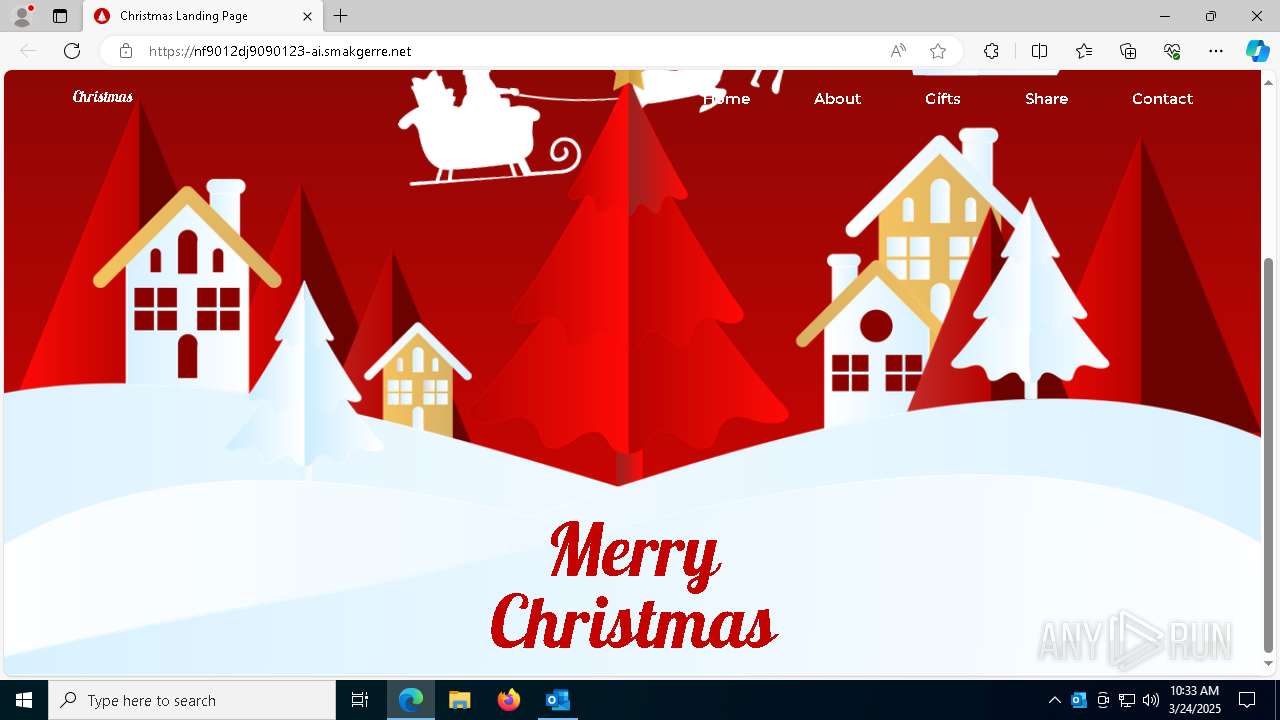Open the volume control icon
This screenshot has height=720, width=1280.
[1151, 700]
